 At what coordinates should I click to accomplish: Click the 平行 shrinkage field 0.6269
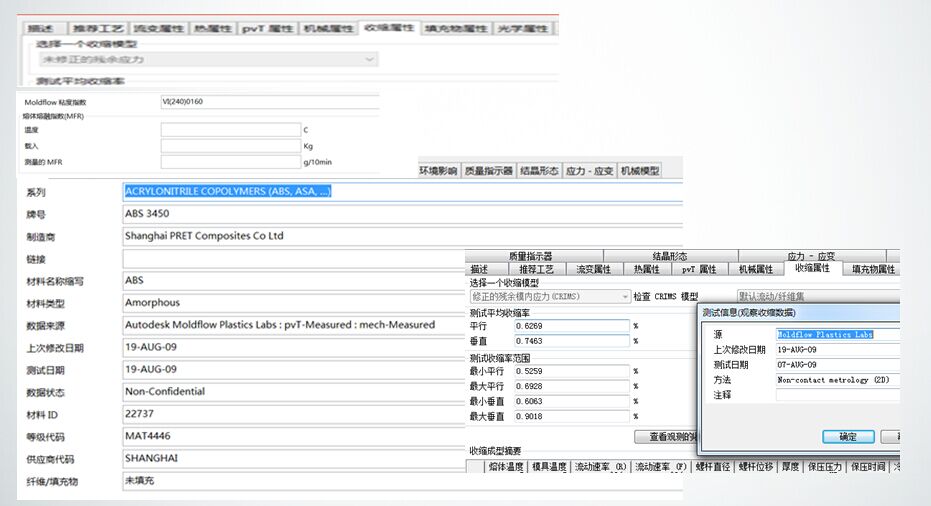pyautogui.click(x=571, y=325)
